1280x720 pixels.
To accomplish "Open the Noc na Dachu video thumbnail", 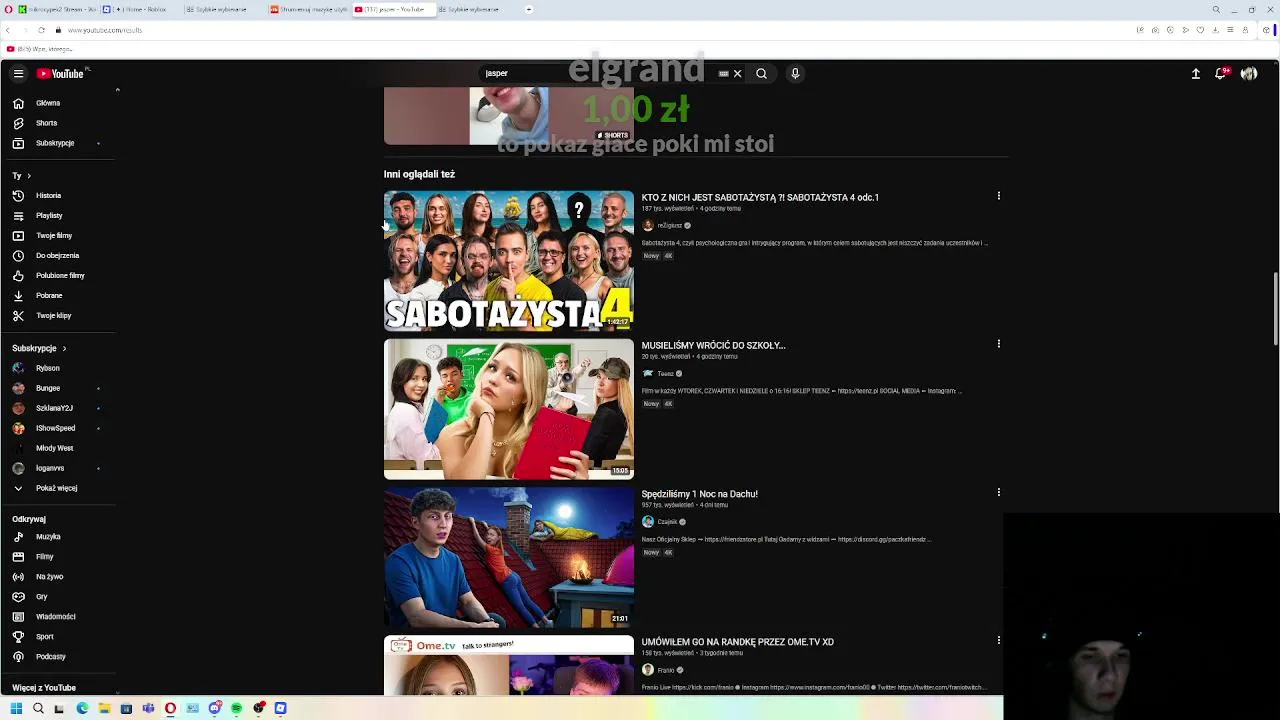I will pos(509,557).
